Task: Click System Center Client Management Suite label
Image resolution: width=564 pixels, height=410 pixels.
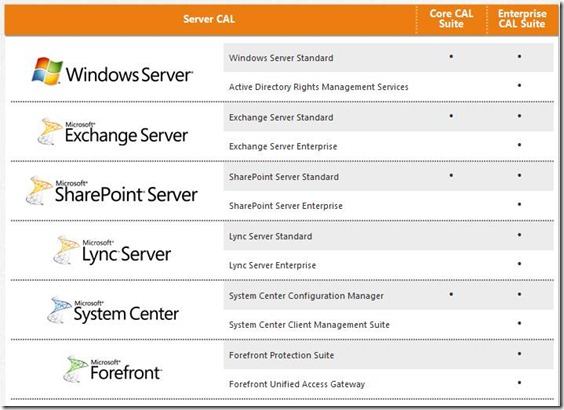Action: click(x=309, y=325)
